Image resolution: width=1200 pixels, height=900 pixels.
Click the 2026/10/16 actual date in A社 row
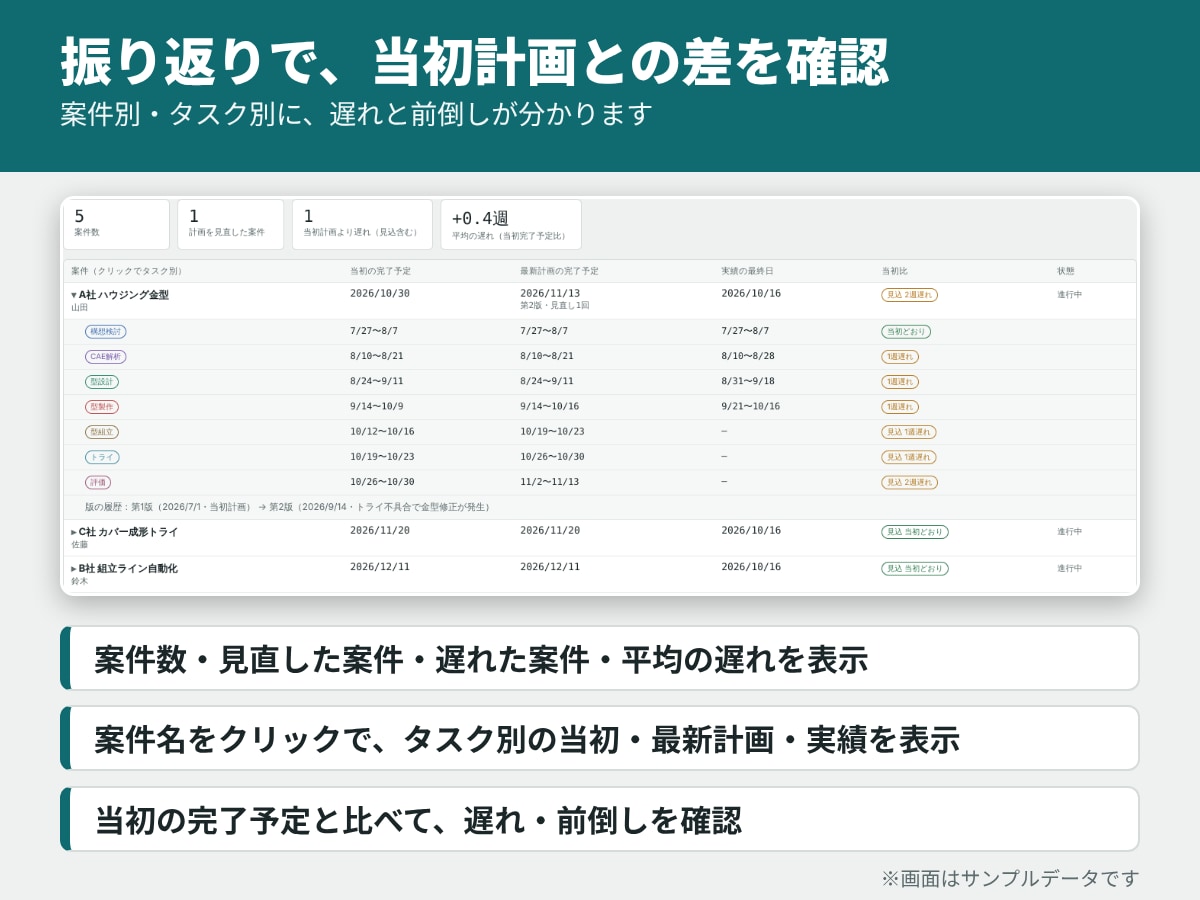point(752,294)
